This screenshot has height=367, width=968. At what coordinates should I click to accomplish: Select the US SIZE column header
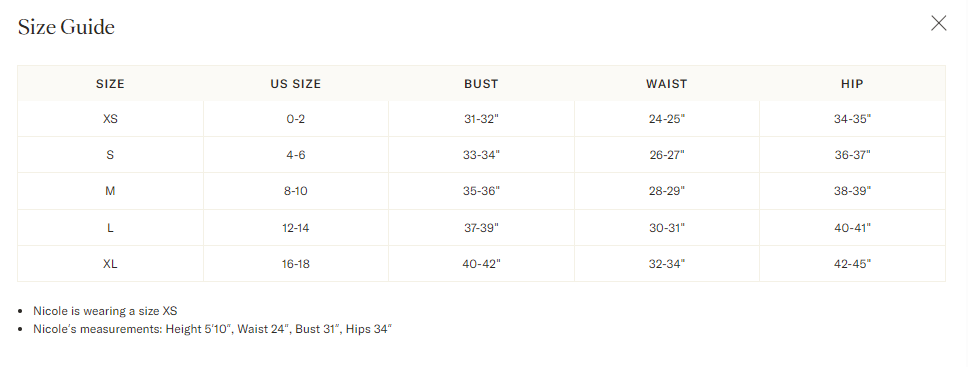click(x=296, y=84)
